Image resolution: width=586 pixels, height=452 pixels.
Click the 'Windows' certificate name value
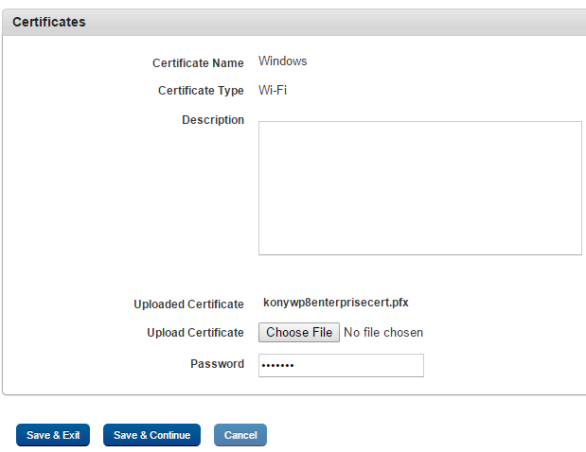(x=283, y=61)
